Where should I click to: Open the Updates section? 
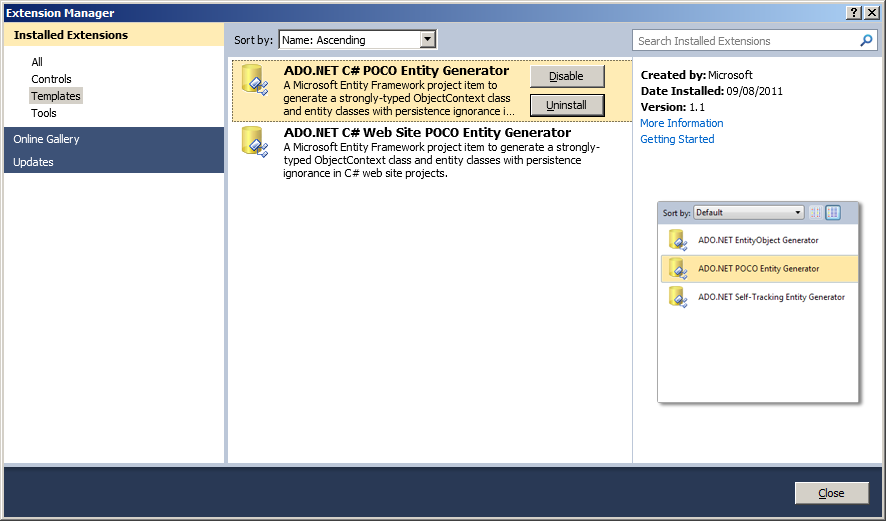pos(33,162)
